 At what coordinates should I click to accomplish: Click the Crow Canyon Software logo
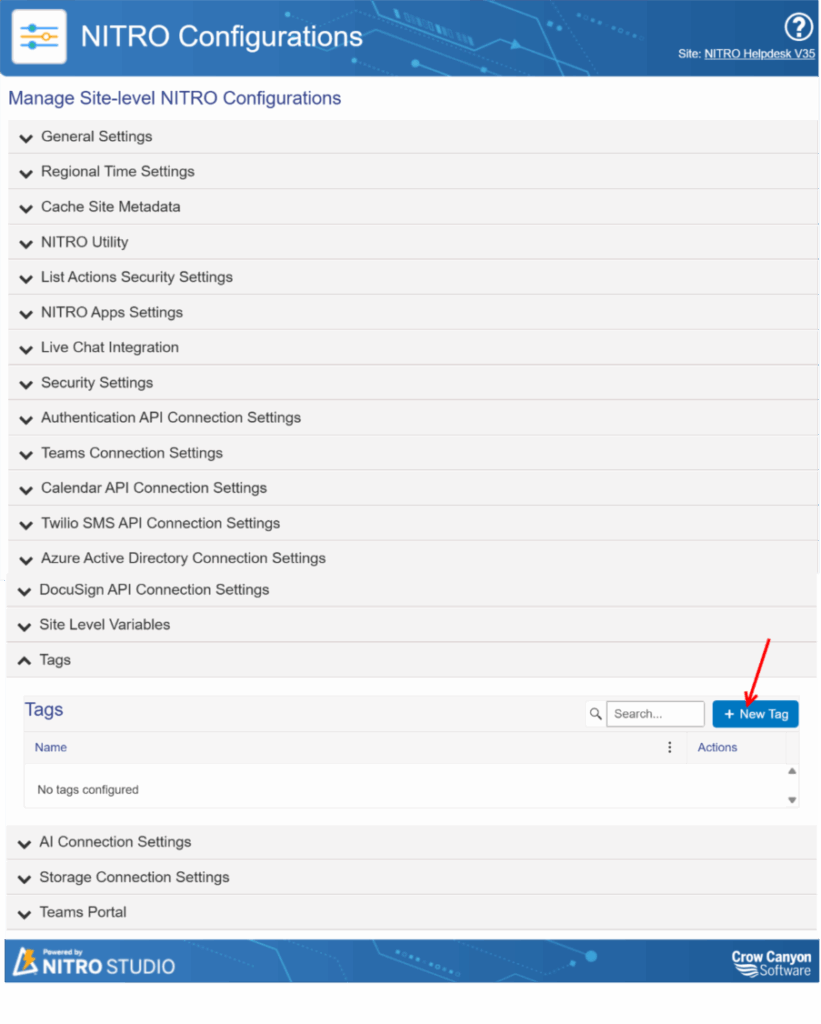point(771,963)
